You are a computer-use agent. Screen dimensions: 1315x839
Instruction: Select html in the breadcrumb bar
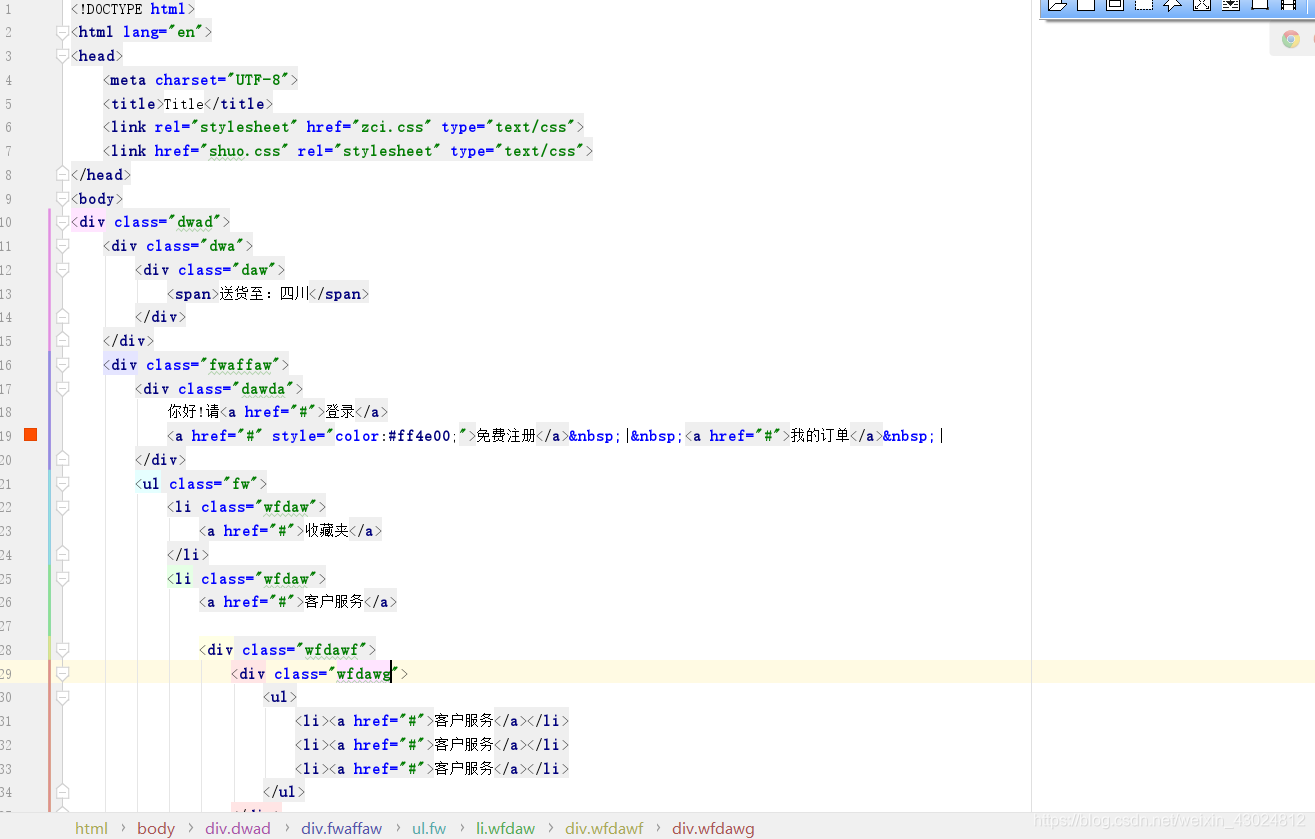[x=91, y=828]
